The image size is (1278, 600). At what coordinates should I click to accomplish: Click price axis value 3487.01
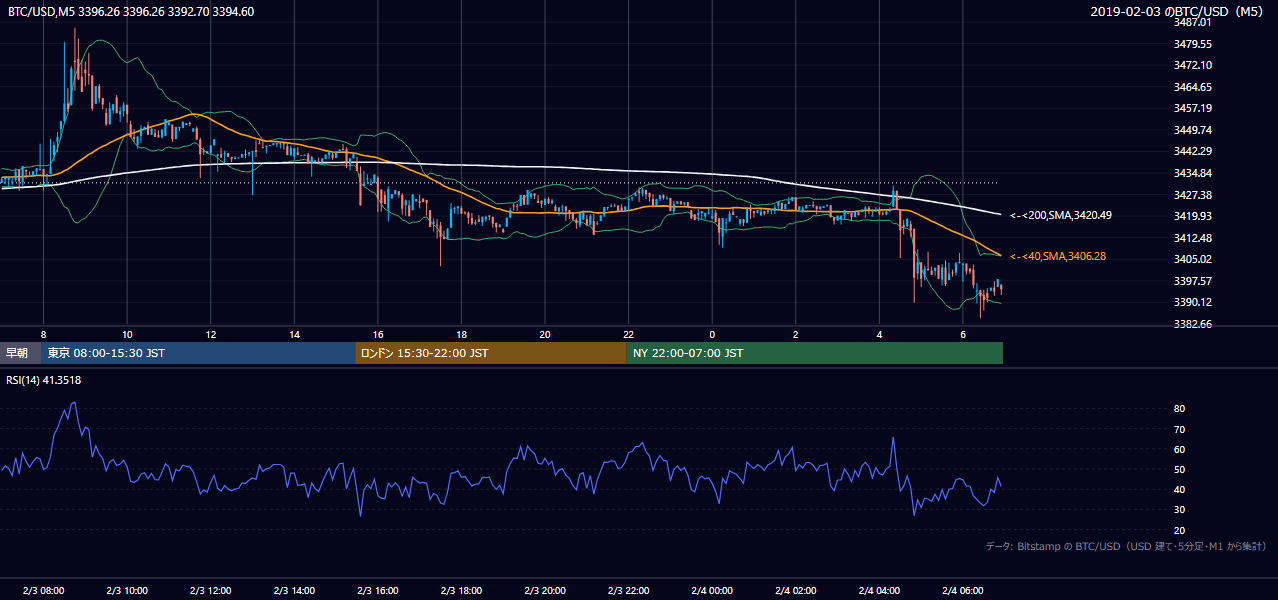click(x=1193, y=22)
